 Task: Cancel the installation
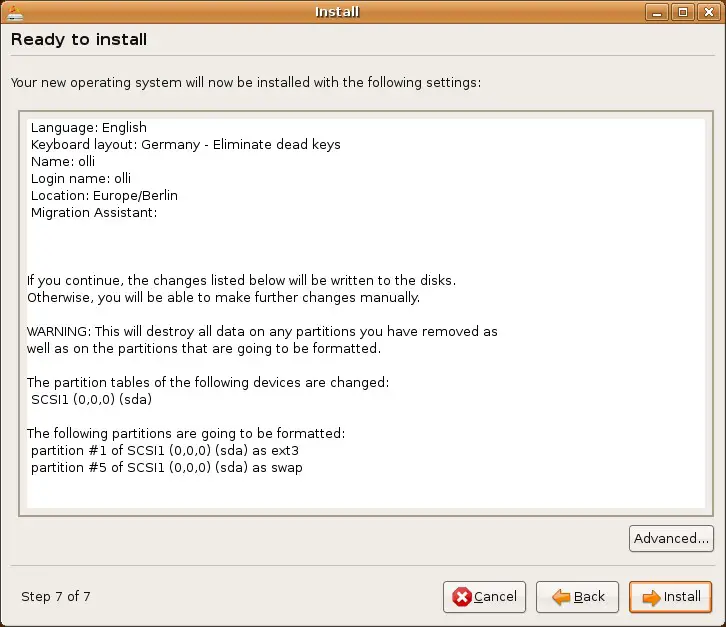point(484,597)
